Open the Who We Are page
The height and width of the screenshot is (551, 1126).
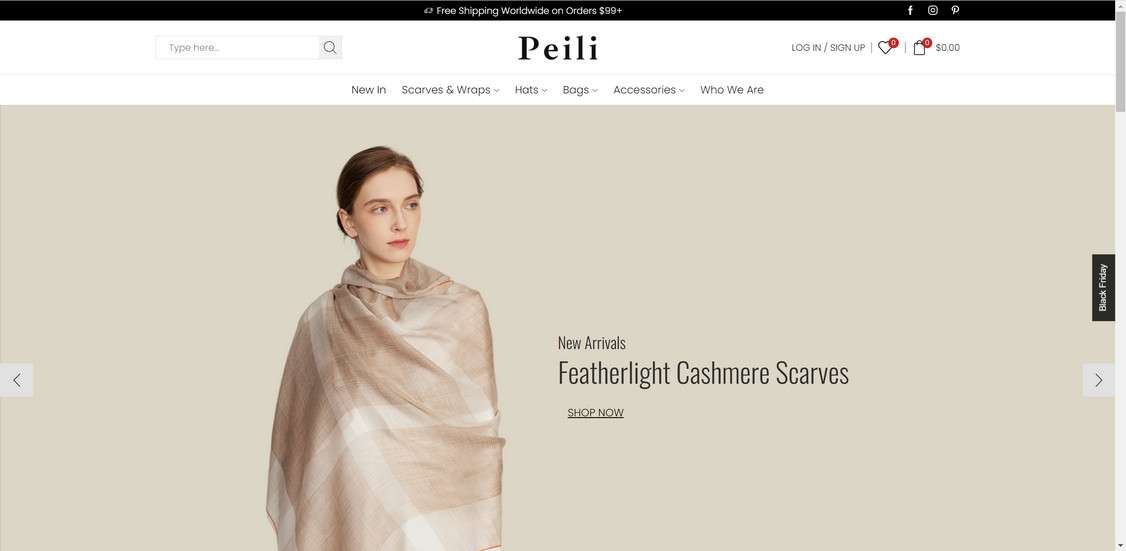(732, 90)
